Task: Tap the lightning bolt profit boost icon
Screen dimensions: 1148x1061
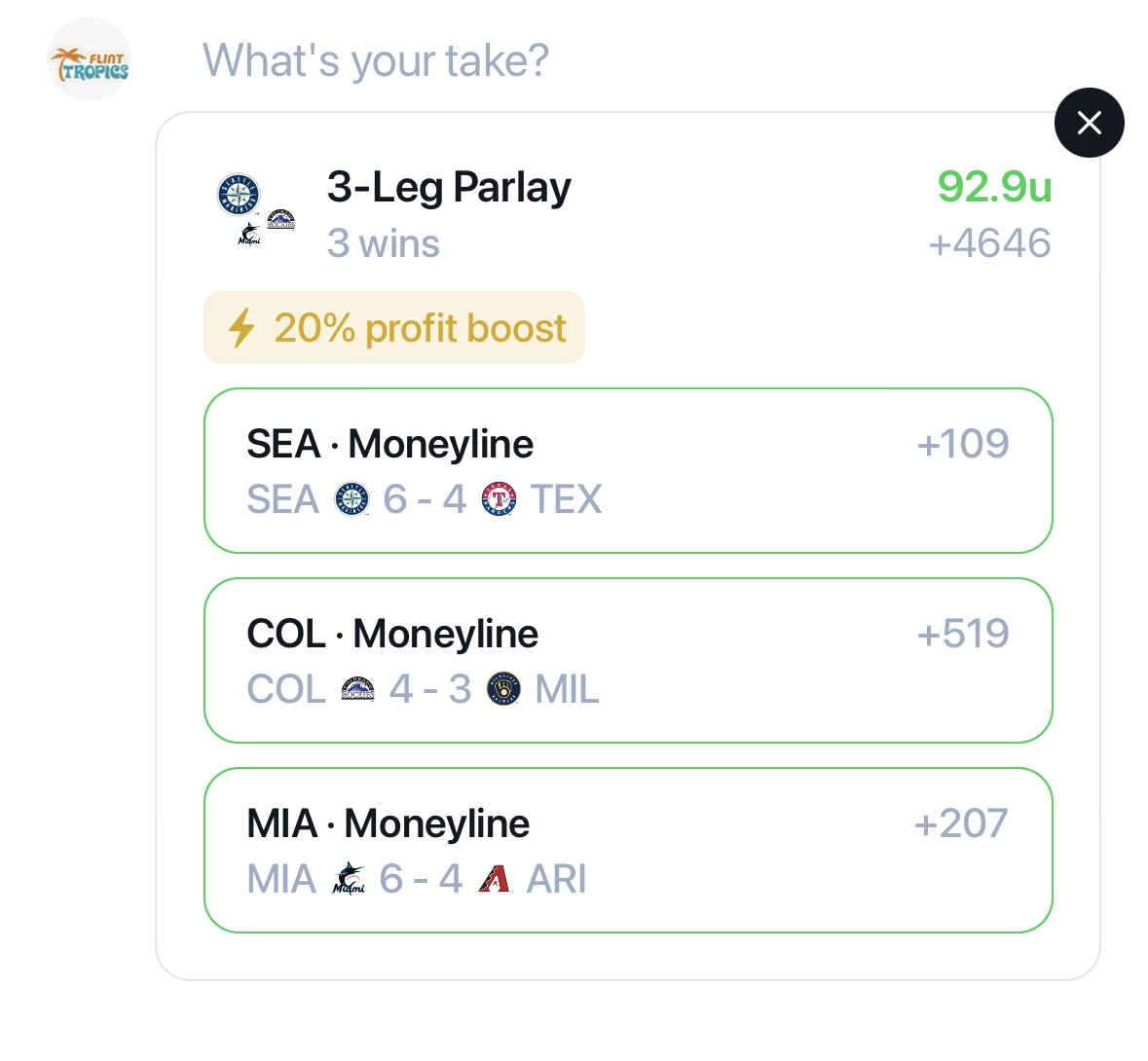Action: coord(241,328)
